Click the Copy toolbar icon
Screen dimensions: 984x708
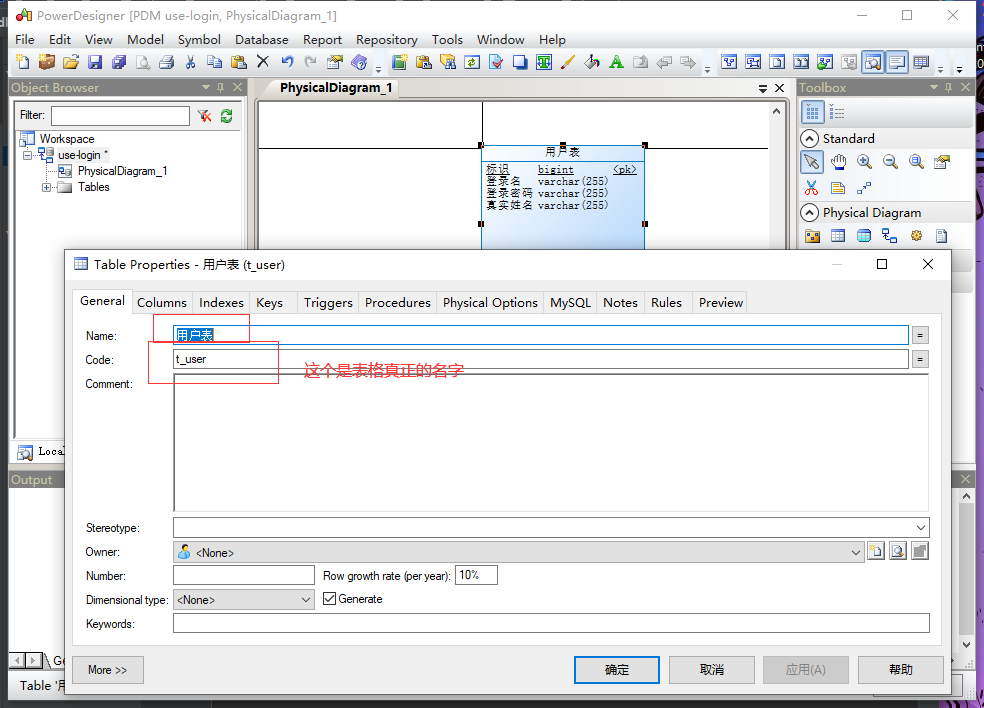coord(215,62)
